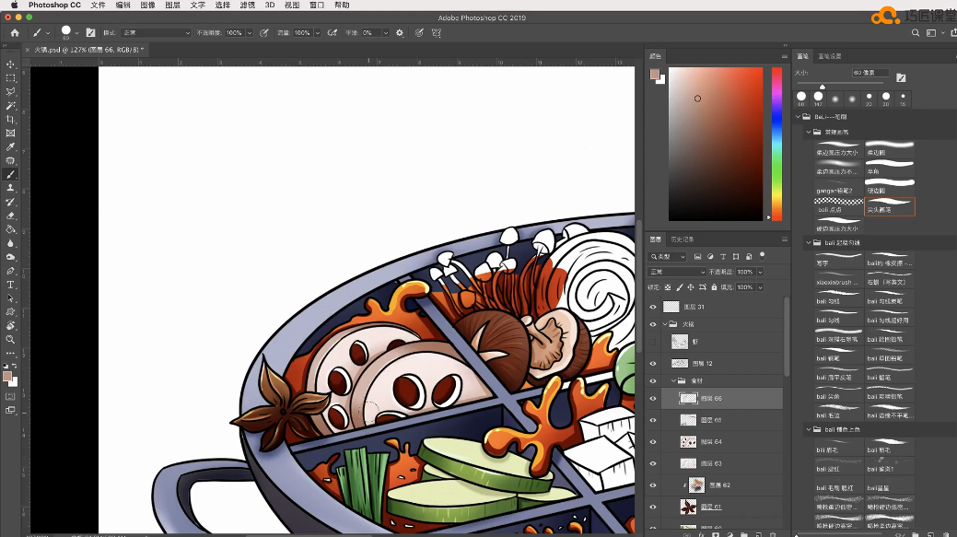Open the brush mode dropdown in options bar
The height and width of the screenshot is (537, 957).
(x=156, y=33)
